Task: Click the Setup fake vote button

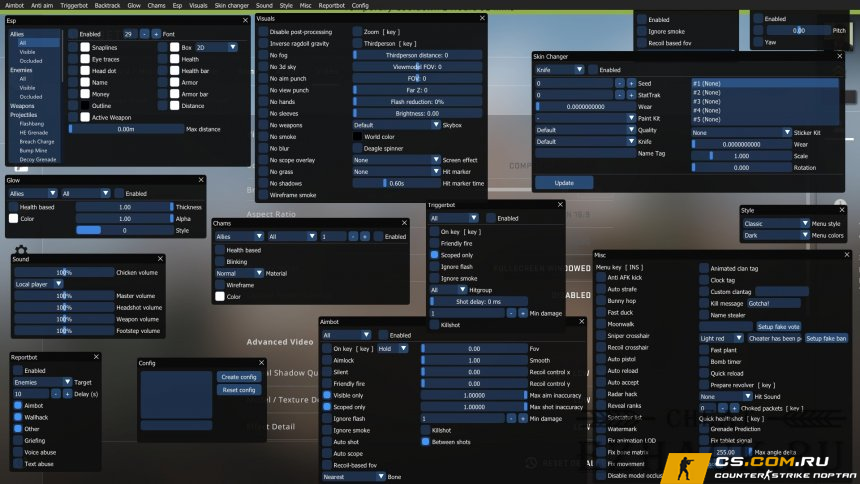Action: (x=778, y=327)
